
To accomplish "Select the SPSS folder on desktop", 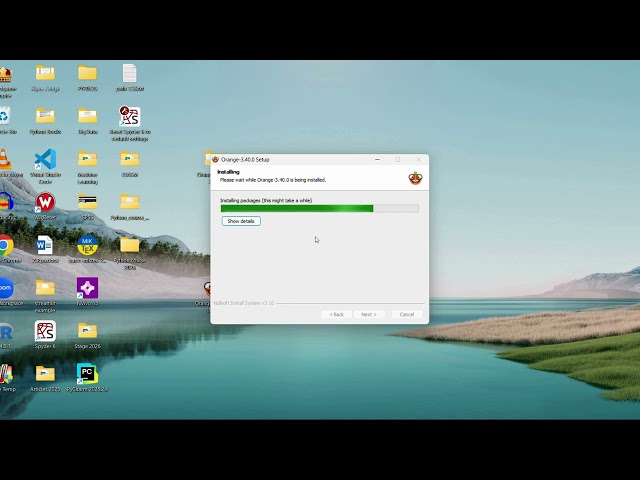I will click(x=87, y=202).
